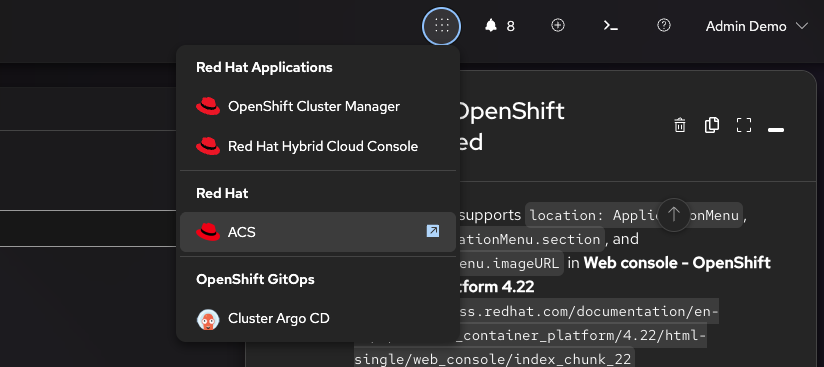This screenshot has height=367, width=824.
Task: Open the quick create plus icon
Action: (x=558, y=25)
